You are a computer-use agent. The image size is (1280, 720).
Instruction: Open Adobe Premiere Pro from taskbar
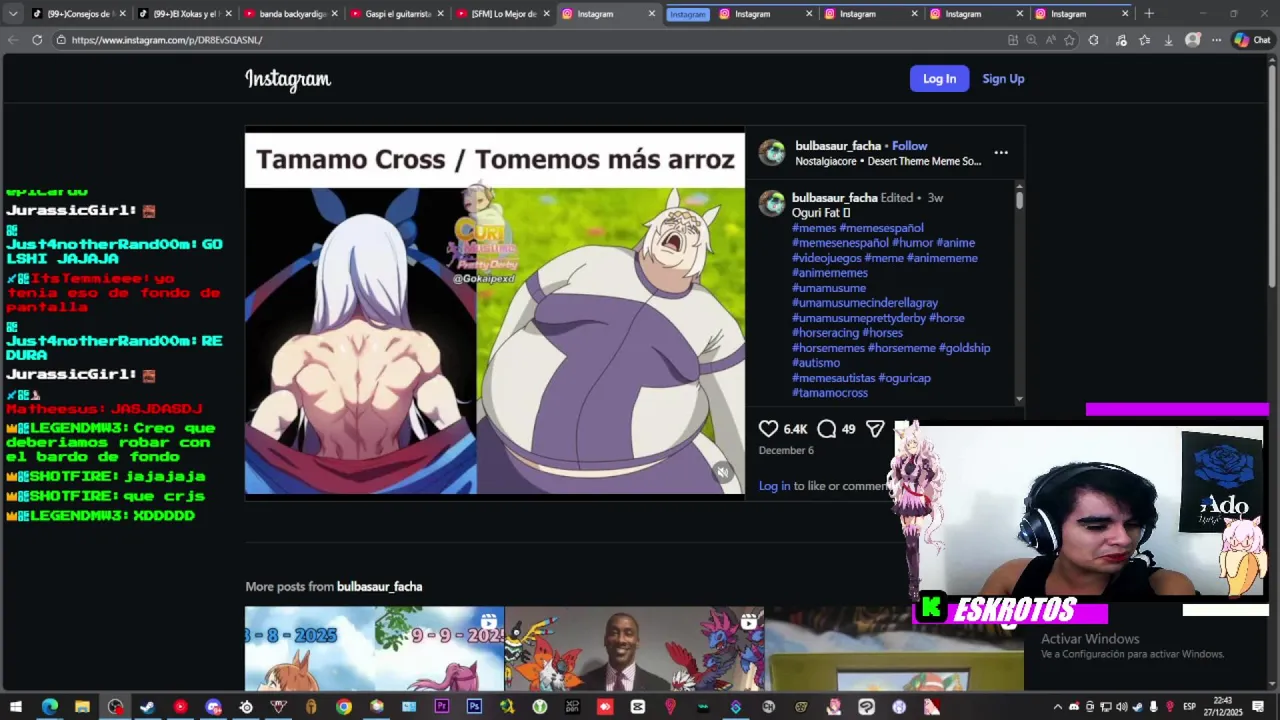pos(442,707)
